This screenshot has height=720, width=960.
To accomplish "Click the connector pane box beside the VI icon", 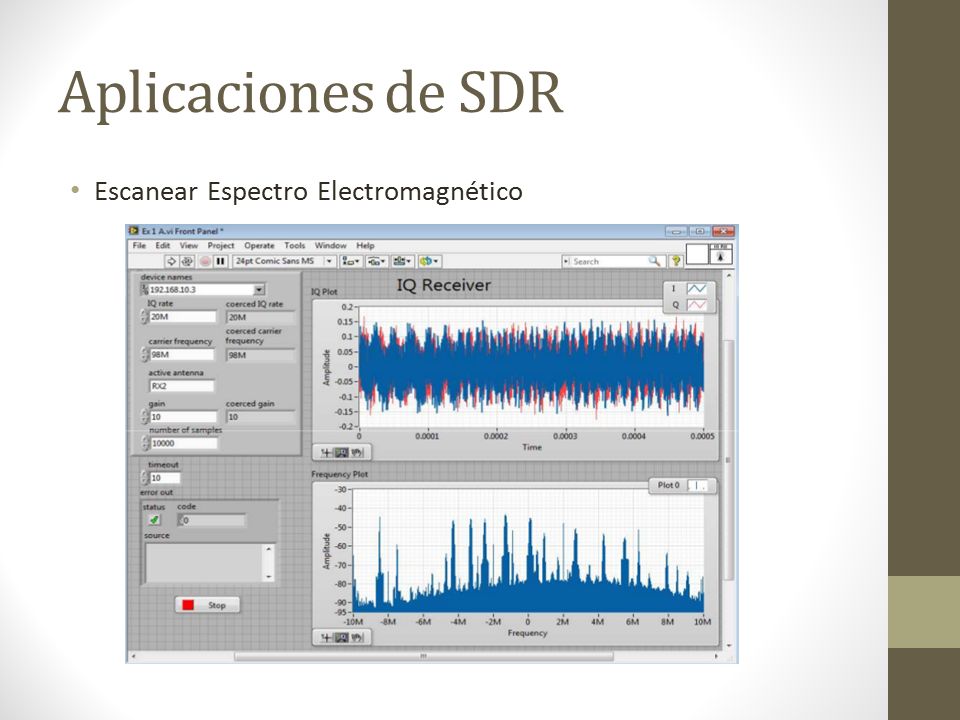I will [x=697, y=254].
